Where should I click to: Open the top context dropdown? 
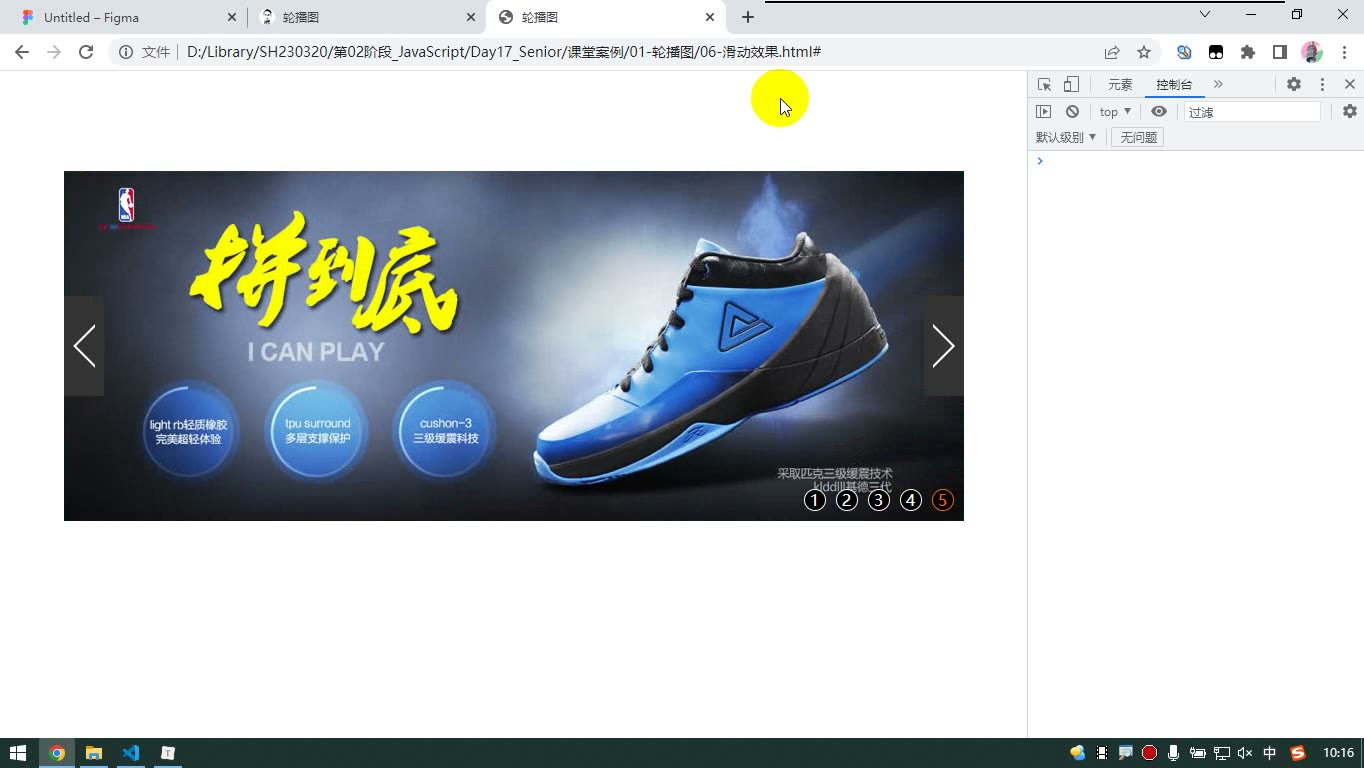(1115, 112)
